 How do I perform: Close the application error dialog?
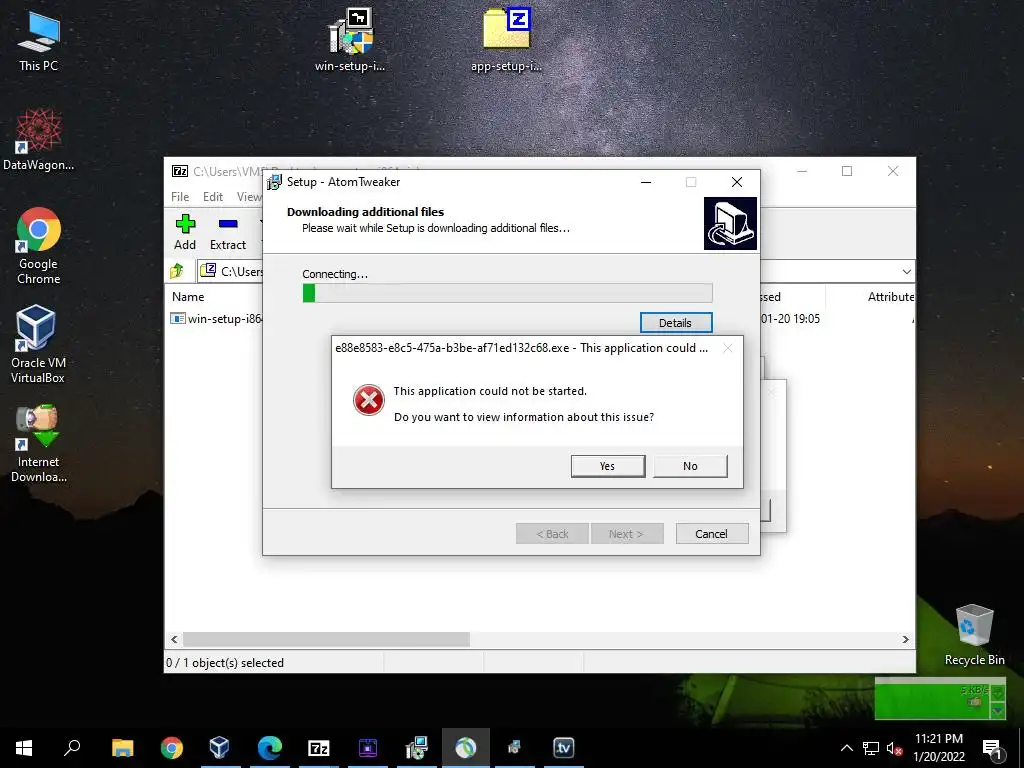[728, 348]
